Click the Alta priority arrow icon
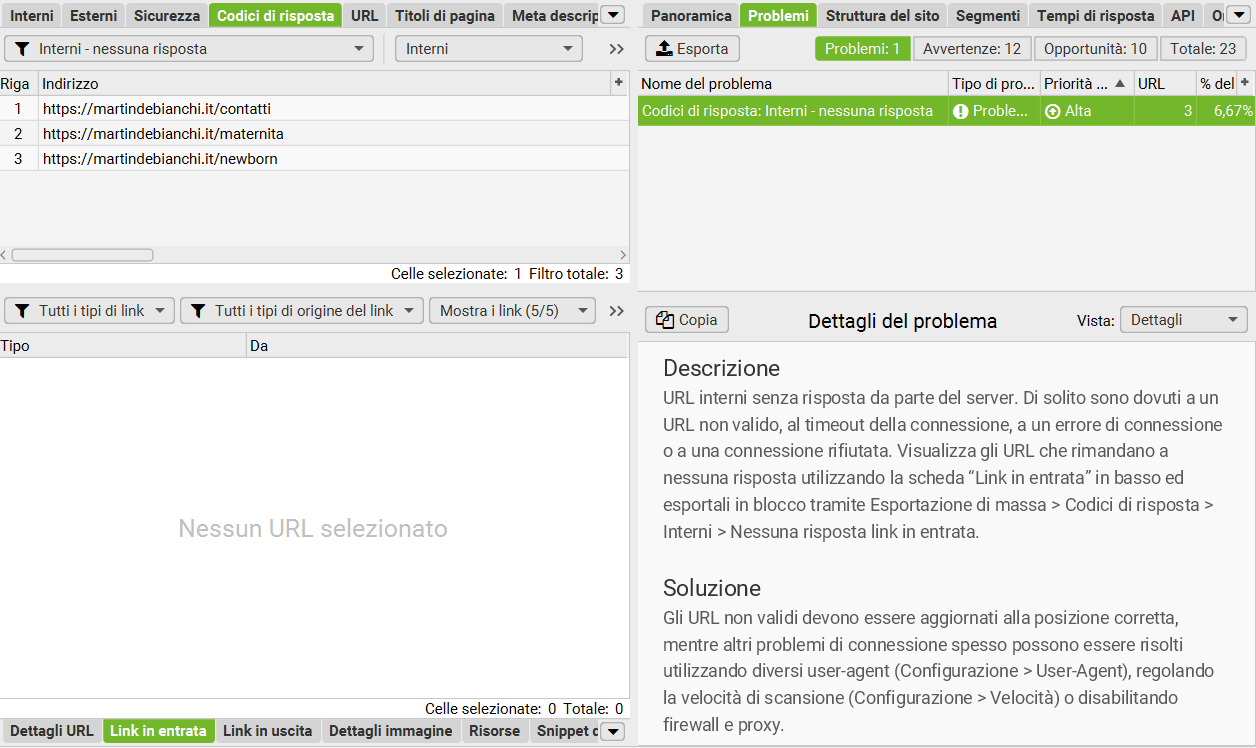This screenshot has height=748, width=1256. [1052, 111]
